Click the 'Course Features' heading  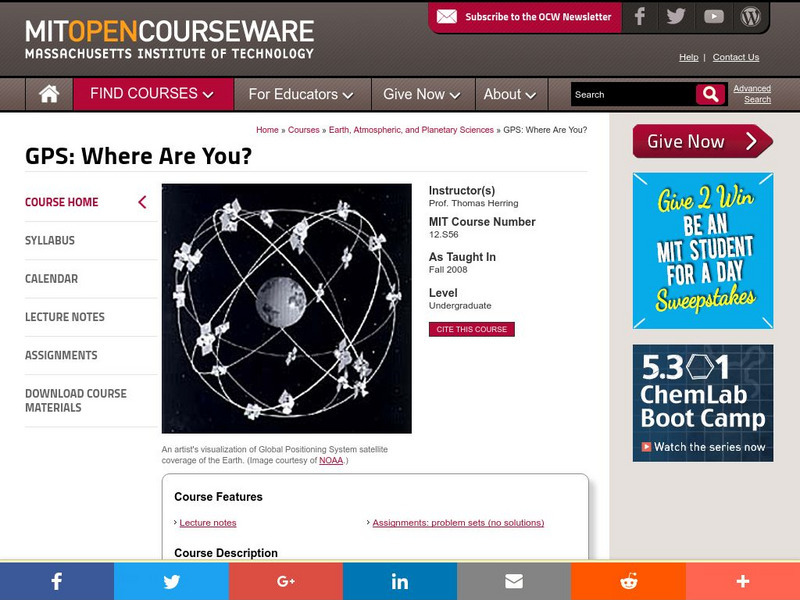pyautogui.click(x=218, y=497)
